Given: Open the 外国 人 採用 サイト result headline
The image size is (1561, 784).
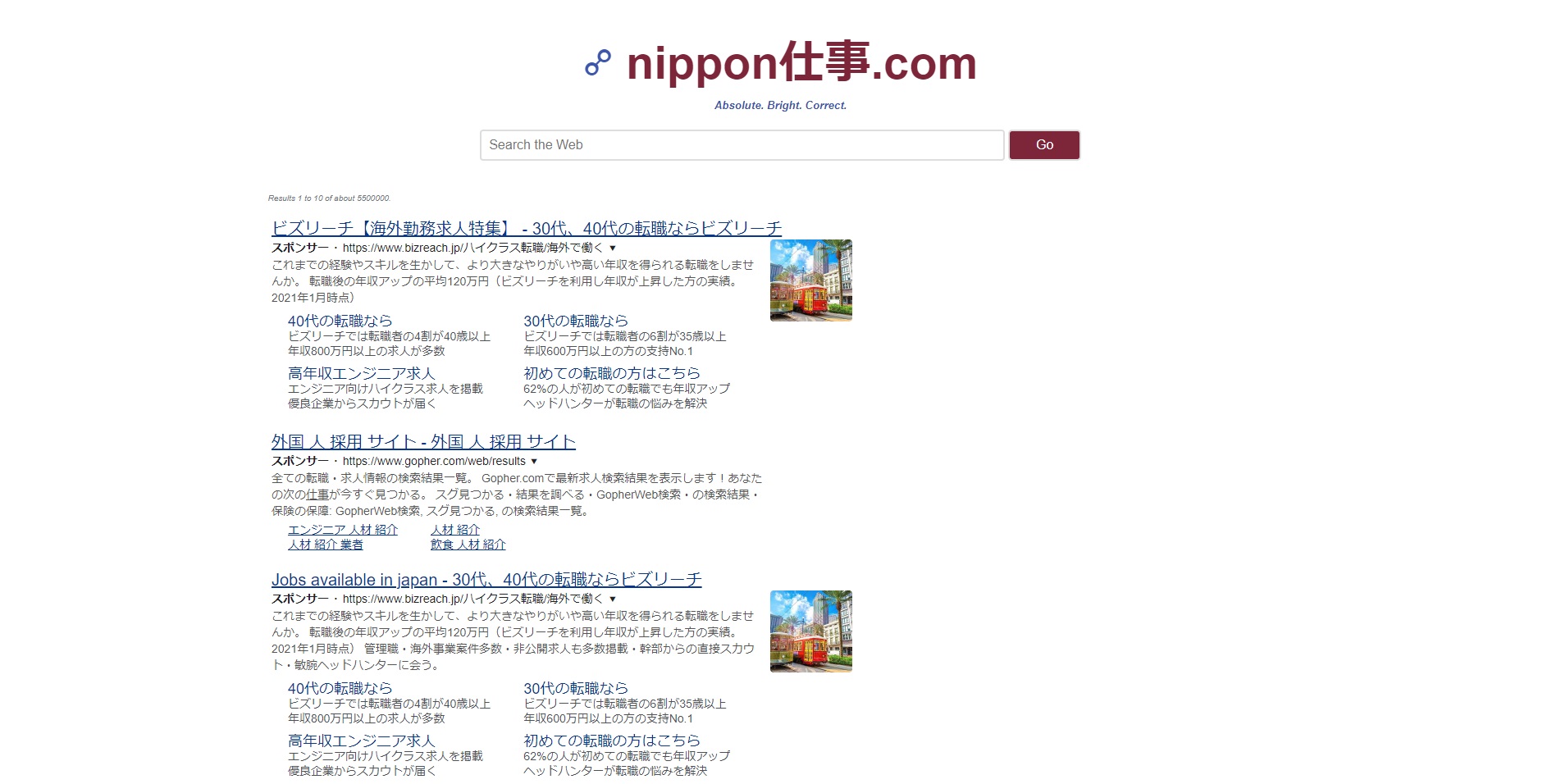Looking at the screenshot, I should pos(423,441).
